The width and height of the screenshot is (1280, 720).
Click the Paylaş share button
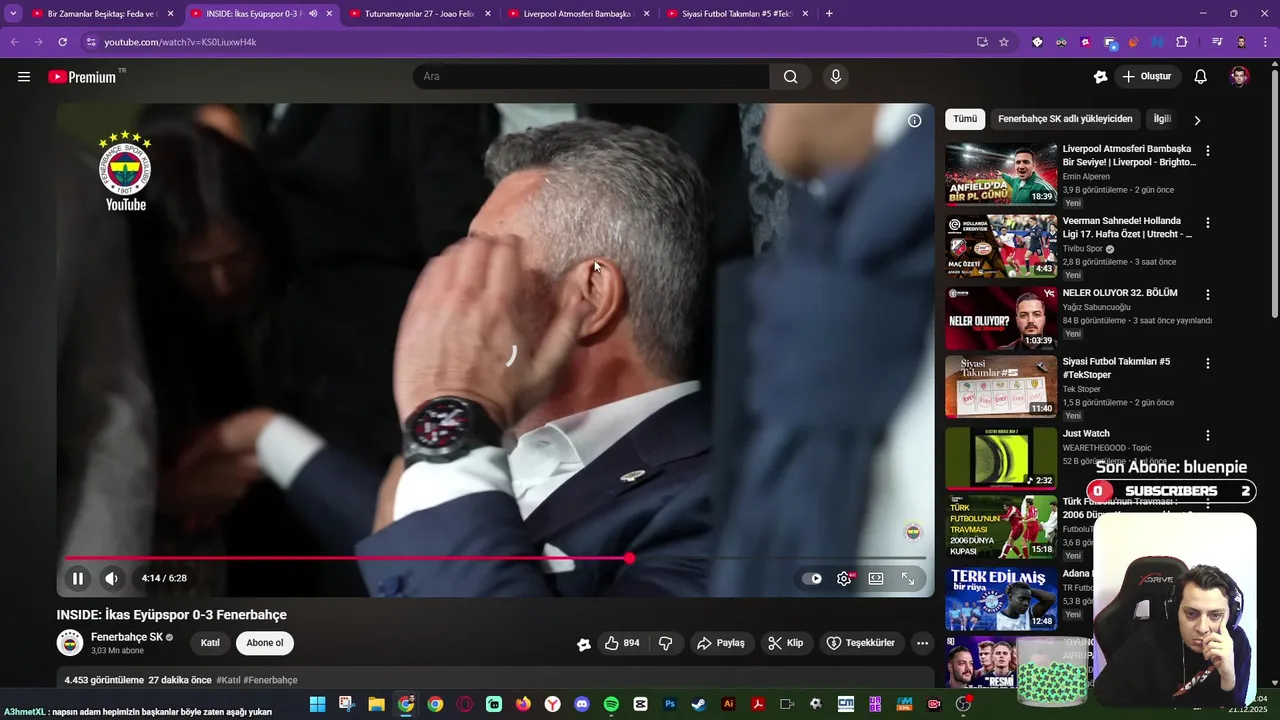click(x=721, y=643)
